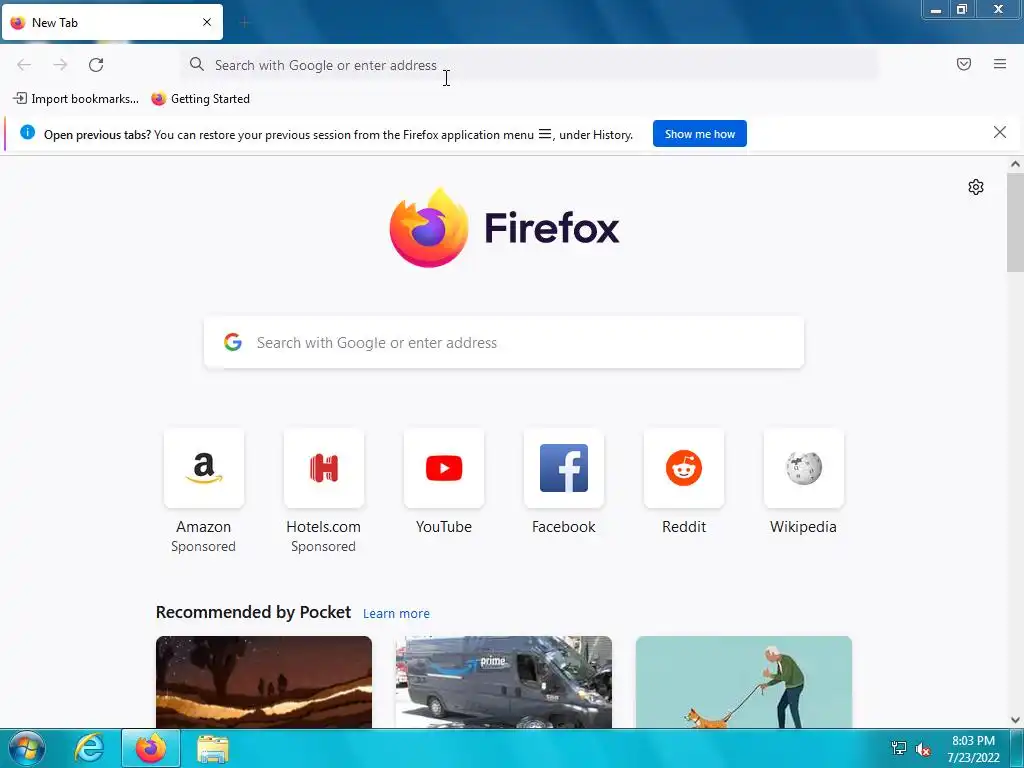1024x768 pixels.
Task: Open the Wikipedia shortcut tile
Action: [x=804, y=468]
